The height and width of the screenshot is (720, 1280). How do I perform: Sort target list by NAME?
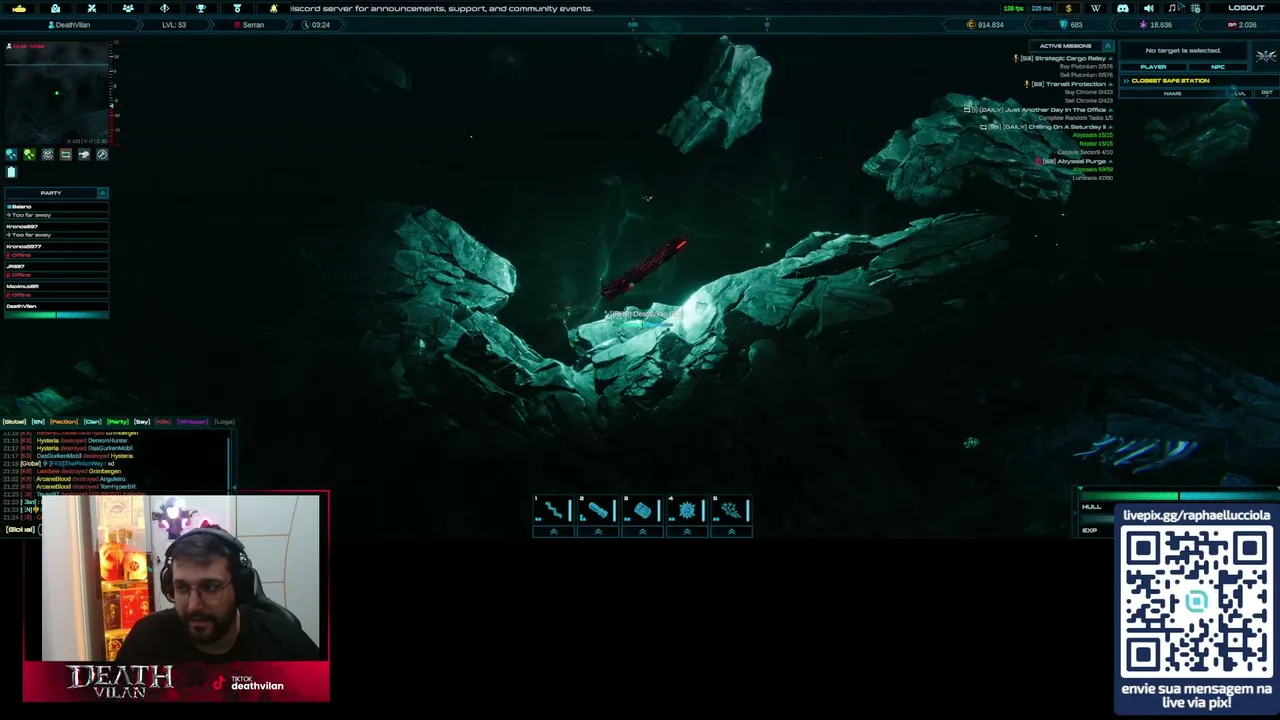pyautogui.click(x=1173, y=93)
